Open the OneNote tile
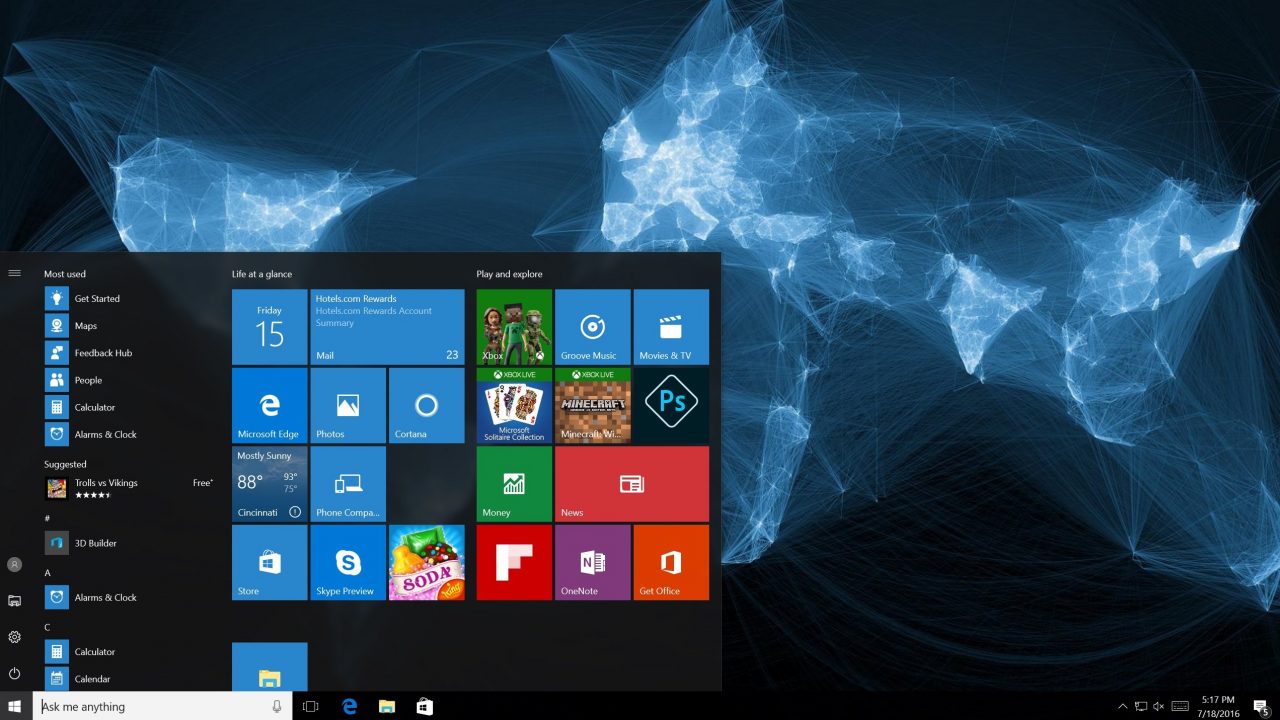This screenshot has width=1280, height=720. [591, 561]
